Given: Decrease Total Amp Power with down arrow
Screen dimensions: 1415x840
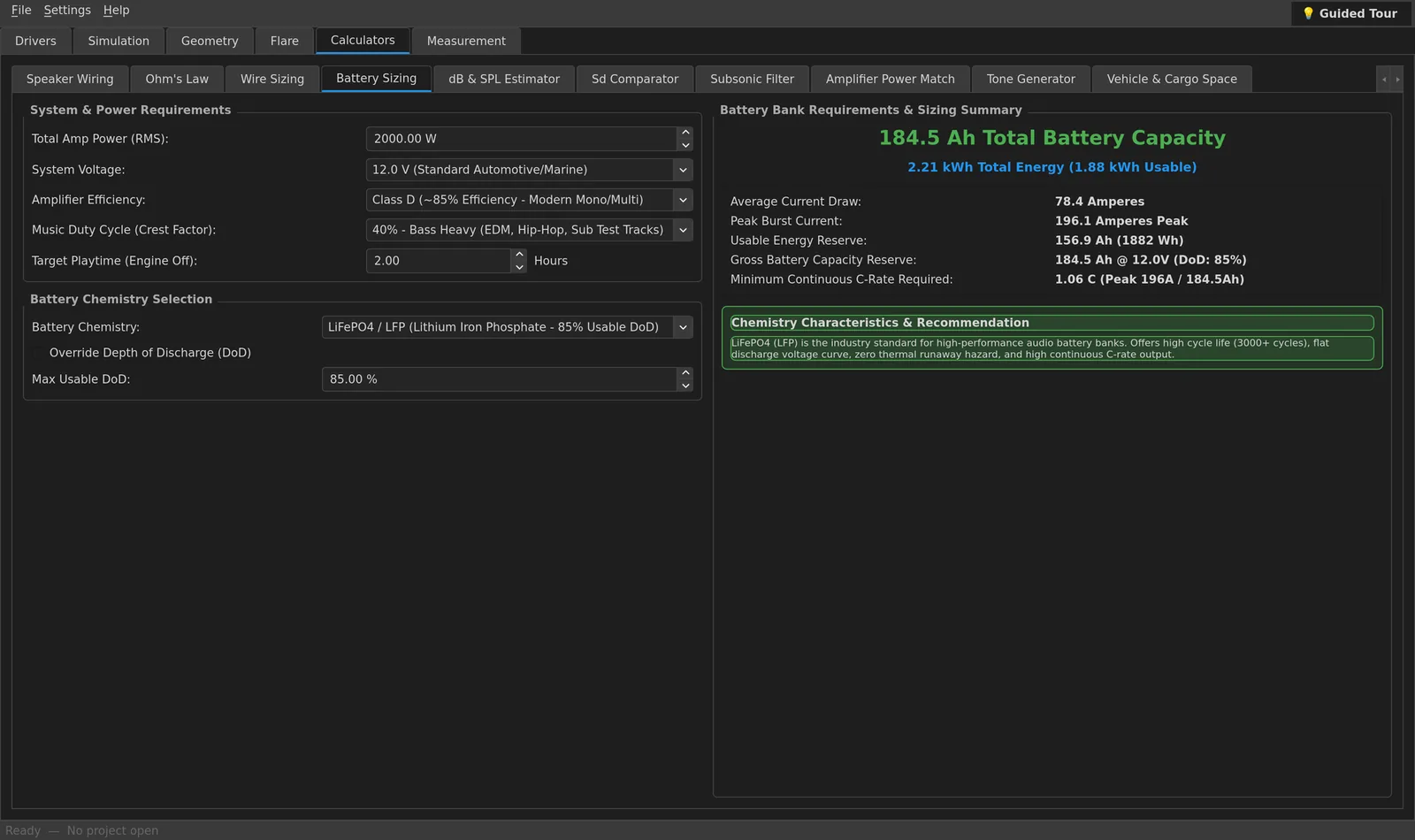Looking at the screenshot, I should pos(685,145).
